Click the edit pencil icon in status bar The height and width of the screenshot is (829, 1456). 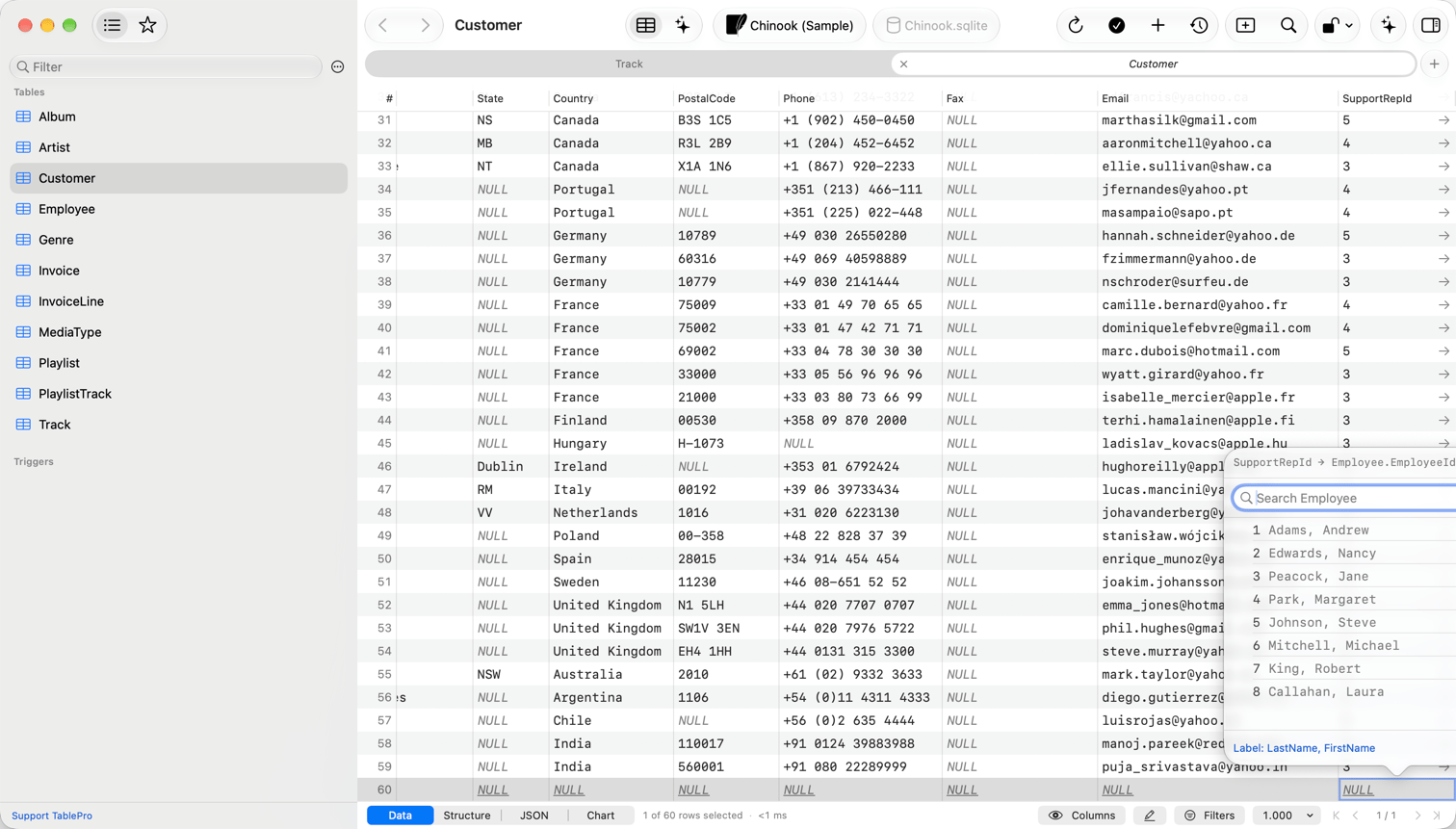[x=1150, y=816]
